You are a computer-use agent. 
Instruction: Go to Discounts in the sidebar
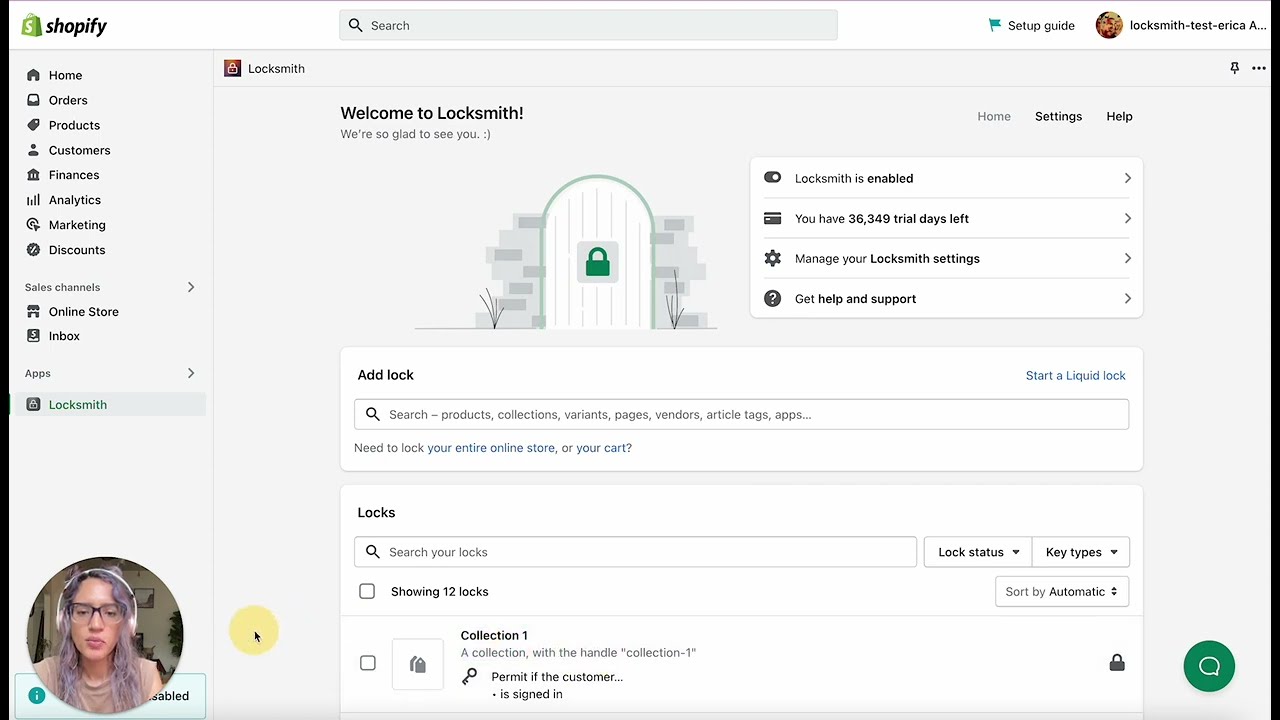tap(77, 250)
